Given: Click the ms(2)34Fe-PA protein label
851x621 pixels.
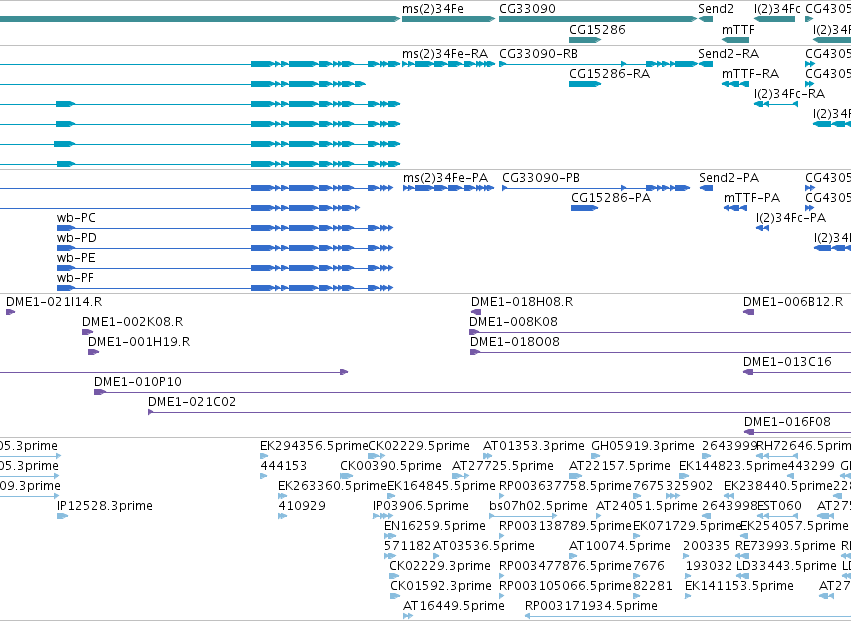Looking at the screenshot, I should [x=445, y=178].
